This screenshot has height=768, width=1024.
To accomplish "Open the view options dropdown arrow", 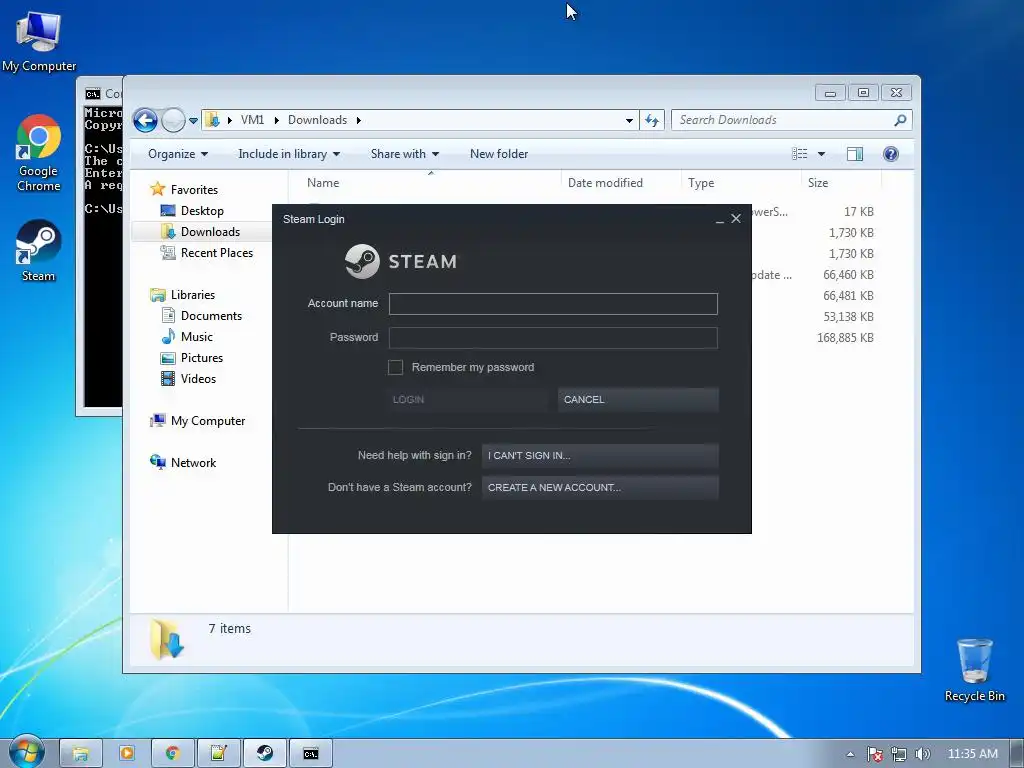I will pyautogui.click(x=822, y=154).
